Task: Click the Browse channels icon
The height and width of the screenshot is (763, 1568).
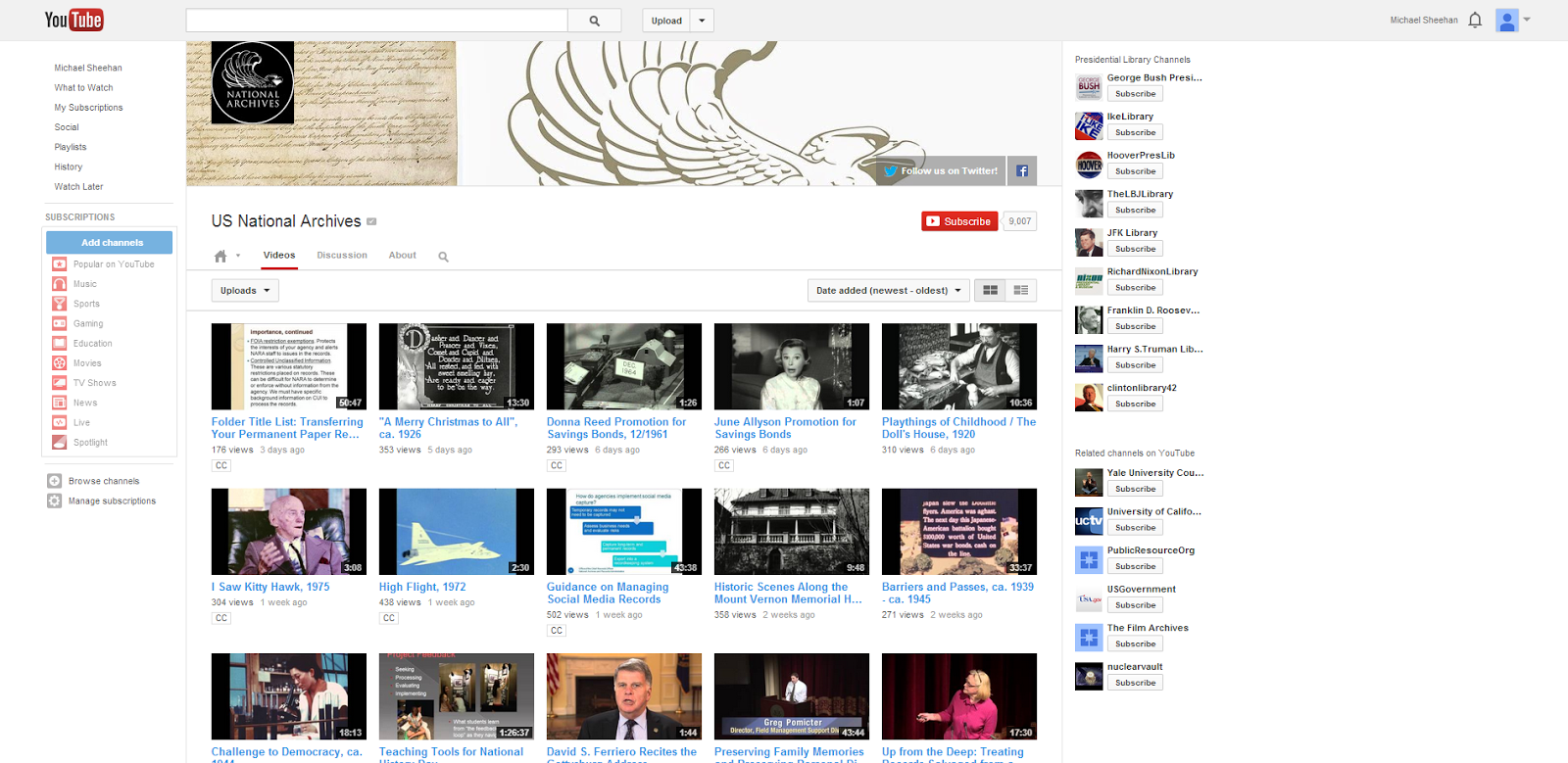Action: (54, 481)
